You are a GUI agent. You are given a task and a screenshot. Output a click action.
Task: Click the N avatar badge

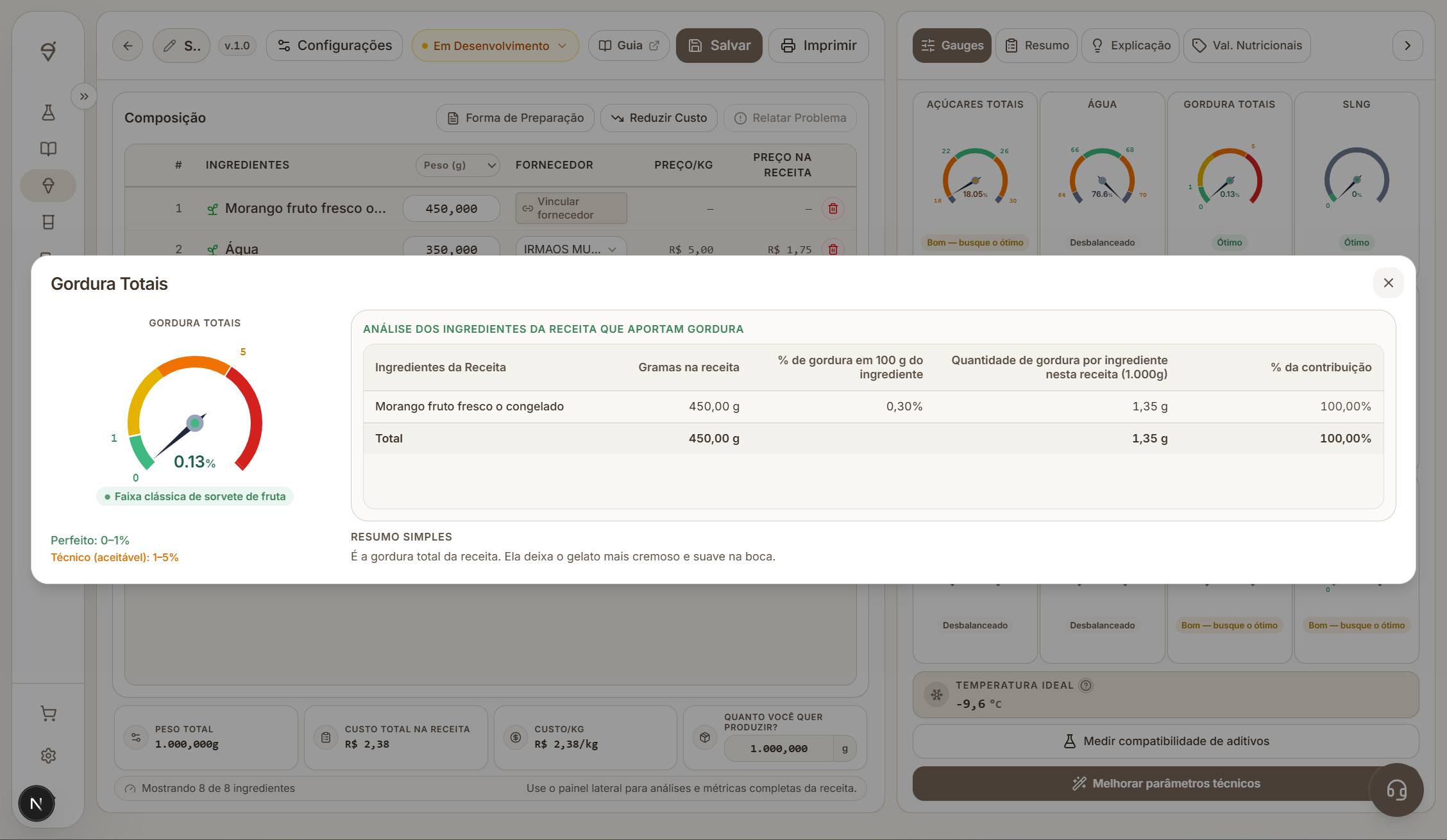coord(37,803)
